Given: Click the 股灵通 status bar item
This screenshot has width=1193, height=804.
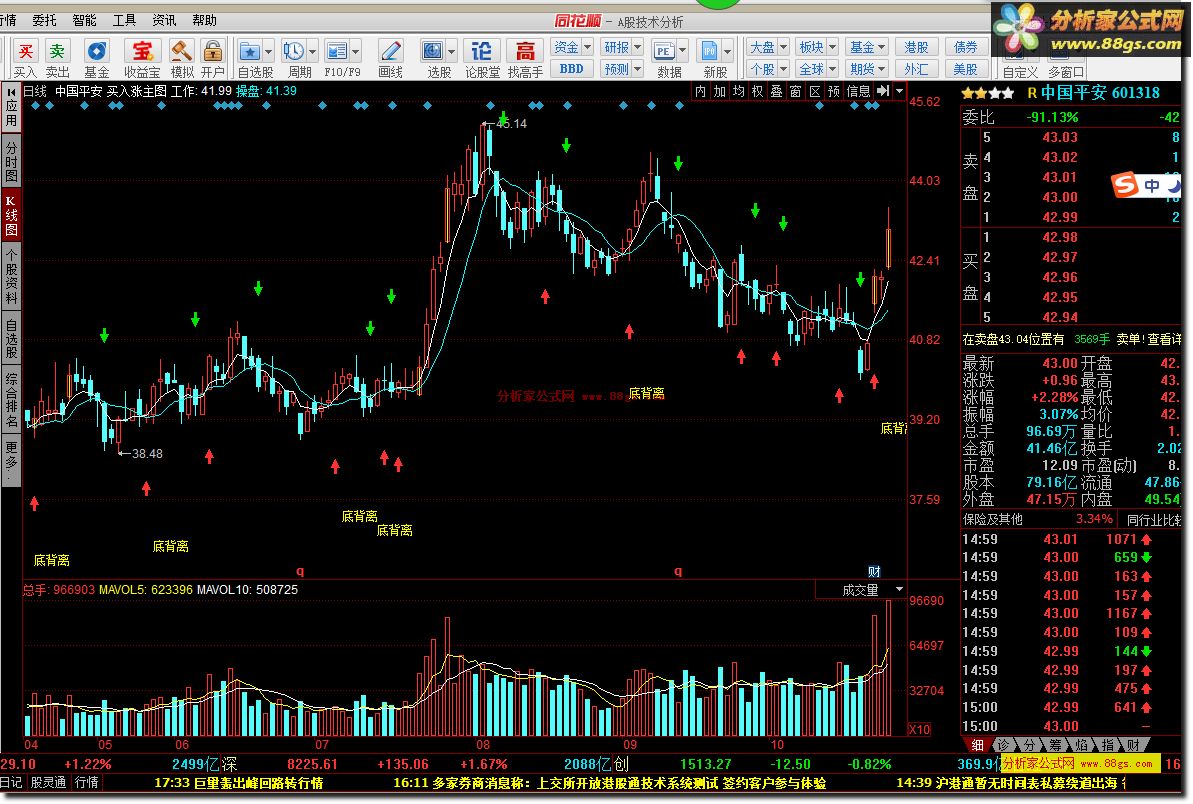Looking at the screenshot, I should (x=48, y=782).
